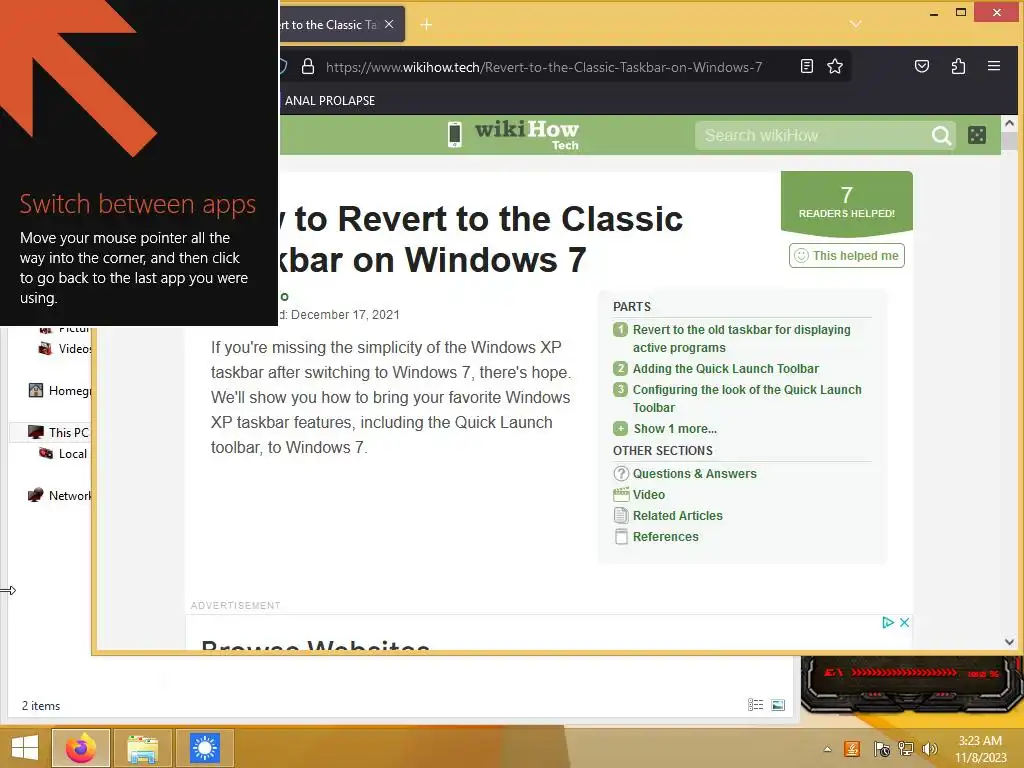Jump to References section

click(x=665, y=536)
